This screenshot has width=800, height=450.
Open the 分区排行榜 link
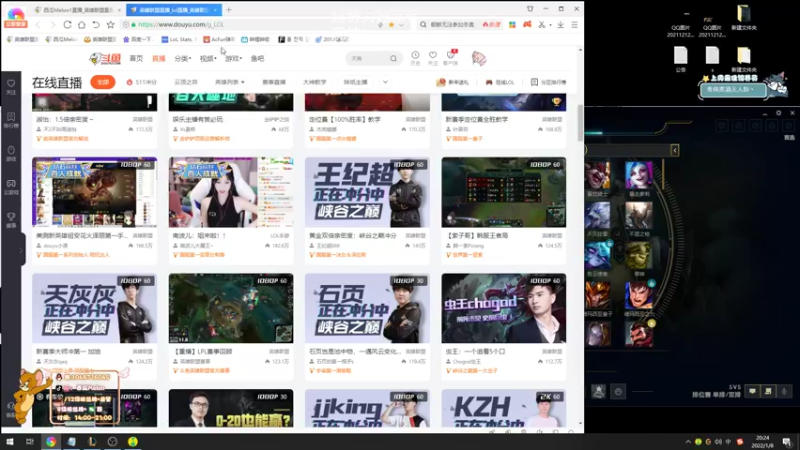[x=548, y=82]
